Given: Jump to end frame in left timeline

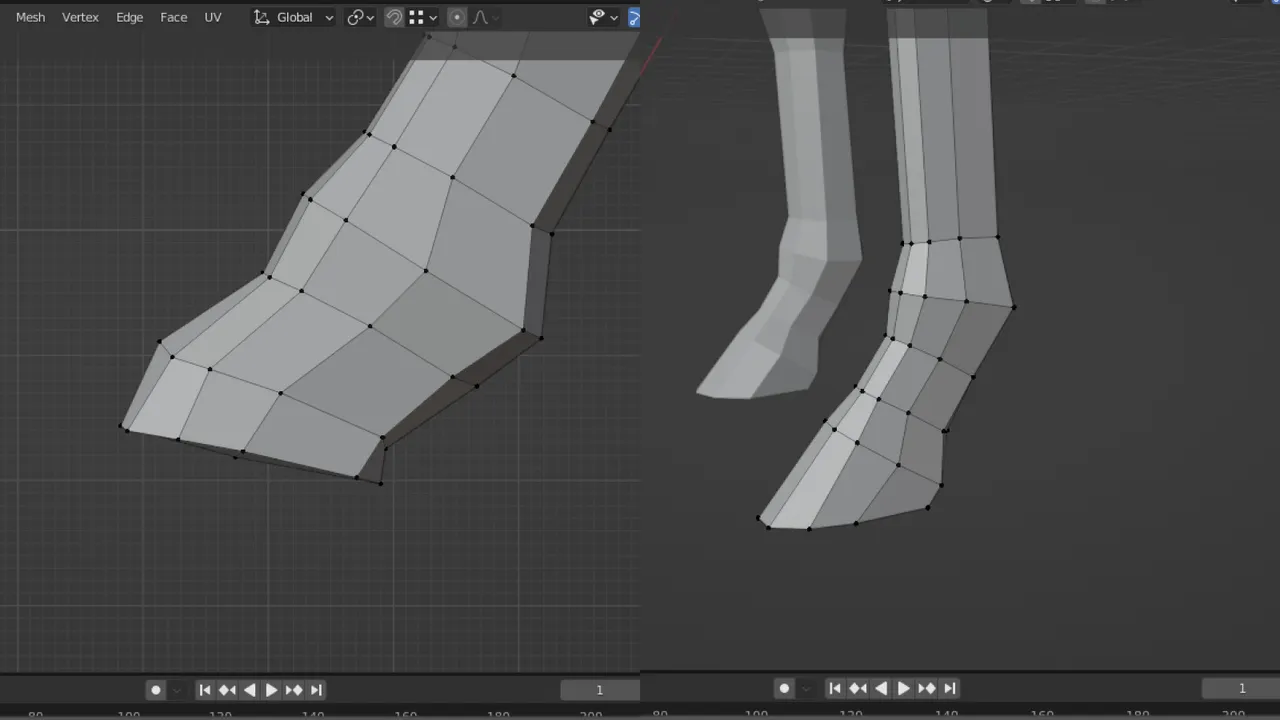Looking at the screenshot, I should (x=316, y=690).
